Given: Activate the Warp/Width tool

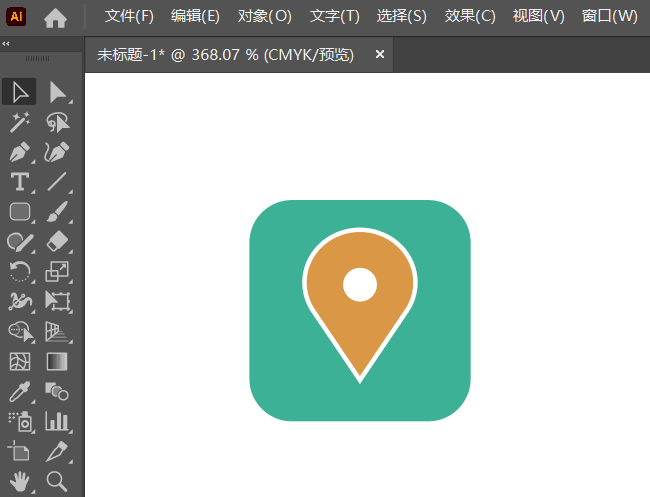Looking at the screenshot, I should 19,301.
